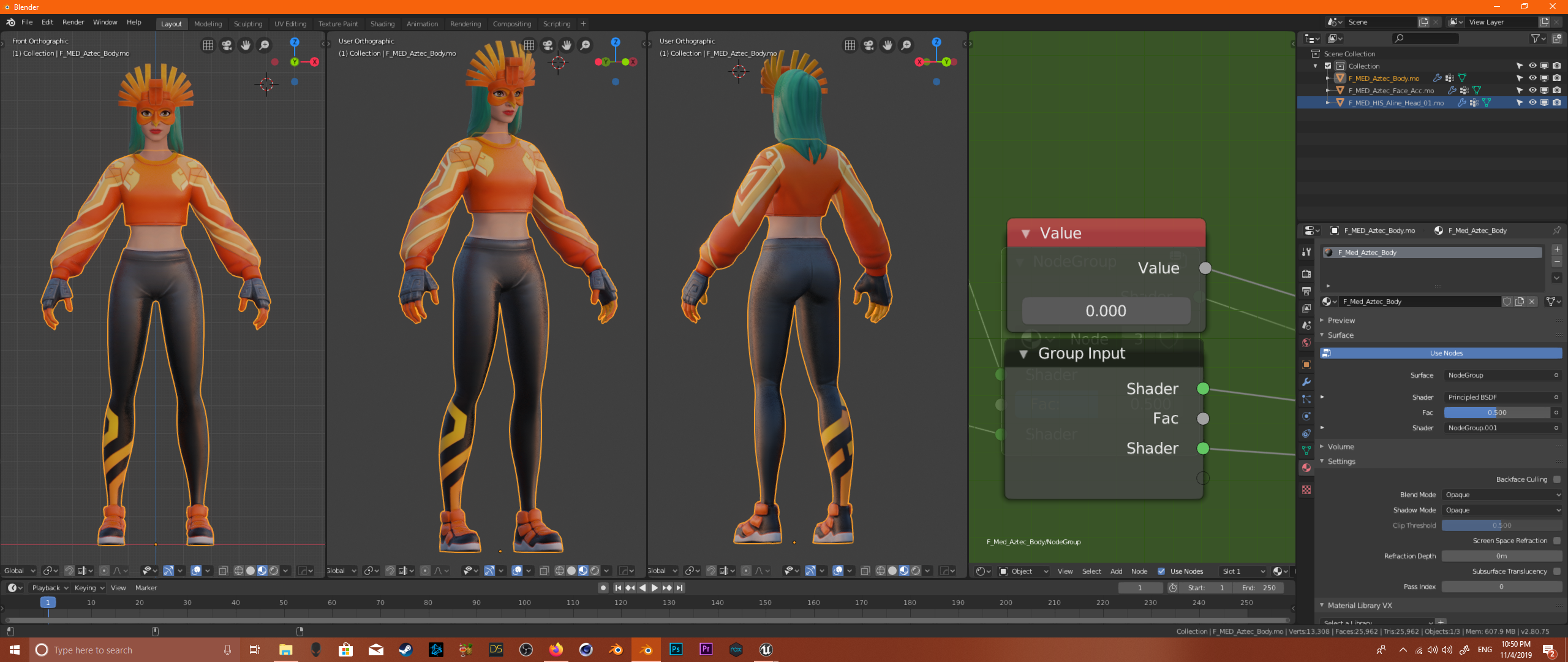The image size is (1568, 662).
Task: Click new collection icon in outliner header
Action: [1557, 39]
